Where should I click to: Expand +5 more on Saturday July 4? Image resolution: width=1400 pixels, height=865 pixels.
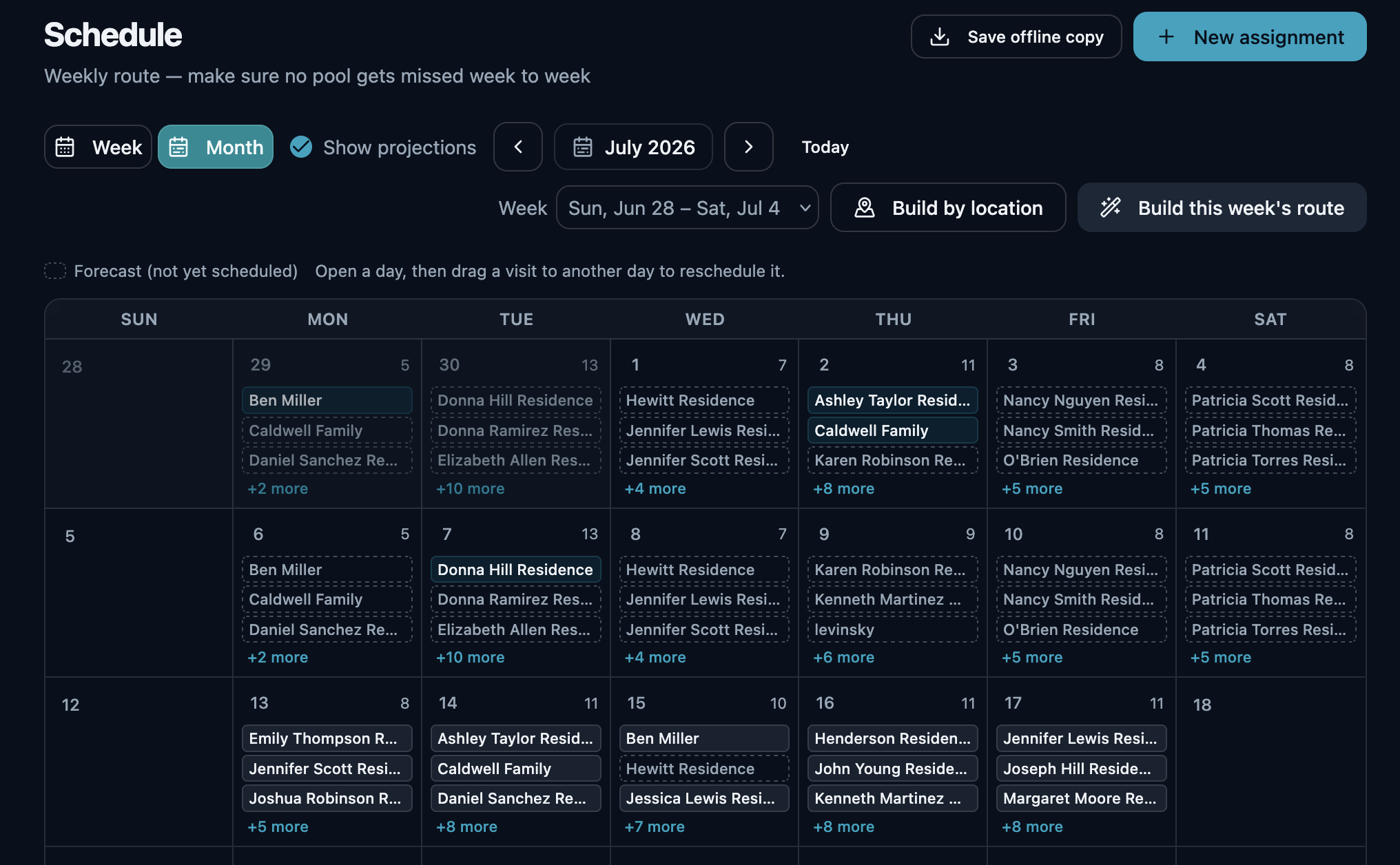[x=1221, y=488]
